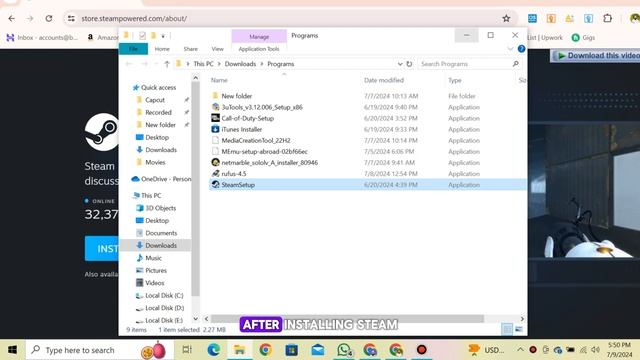Open Recorded pinned folder
This screenshot has height=360, width=640.
(158, 112)
